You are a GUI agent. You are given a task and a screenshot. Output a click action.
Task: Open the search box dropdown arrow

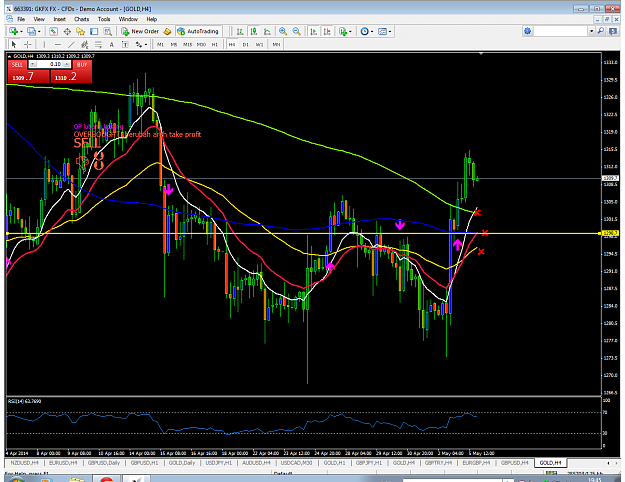[x=592, y=31]
